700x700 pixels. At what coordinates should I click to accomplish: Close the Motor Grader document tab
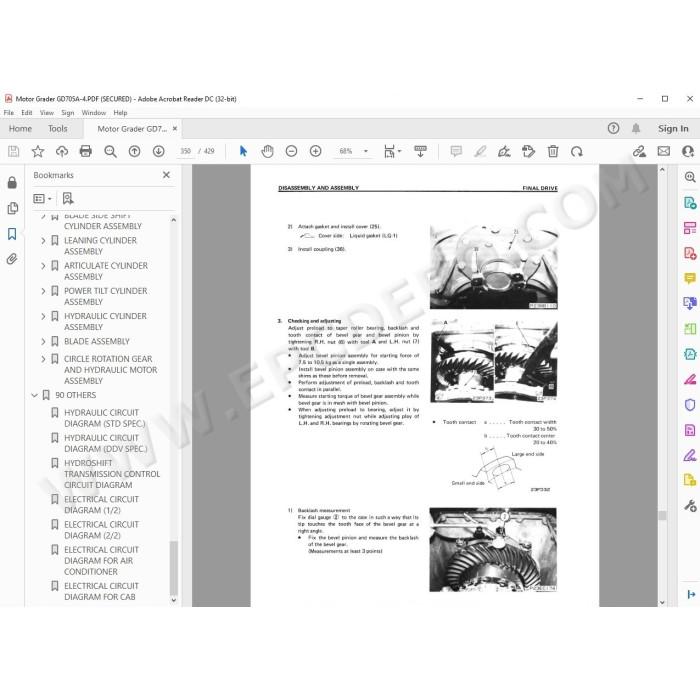[175, 129]
